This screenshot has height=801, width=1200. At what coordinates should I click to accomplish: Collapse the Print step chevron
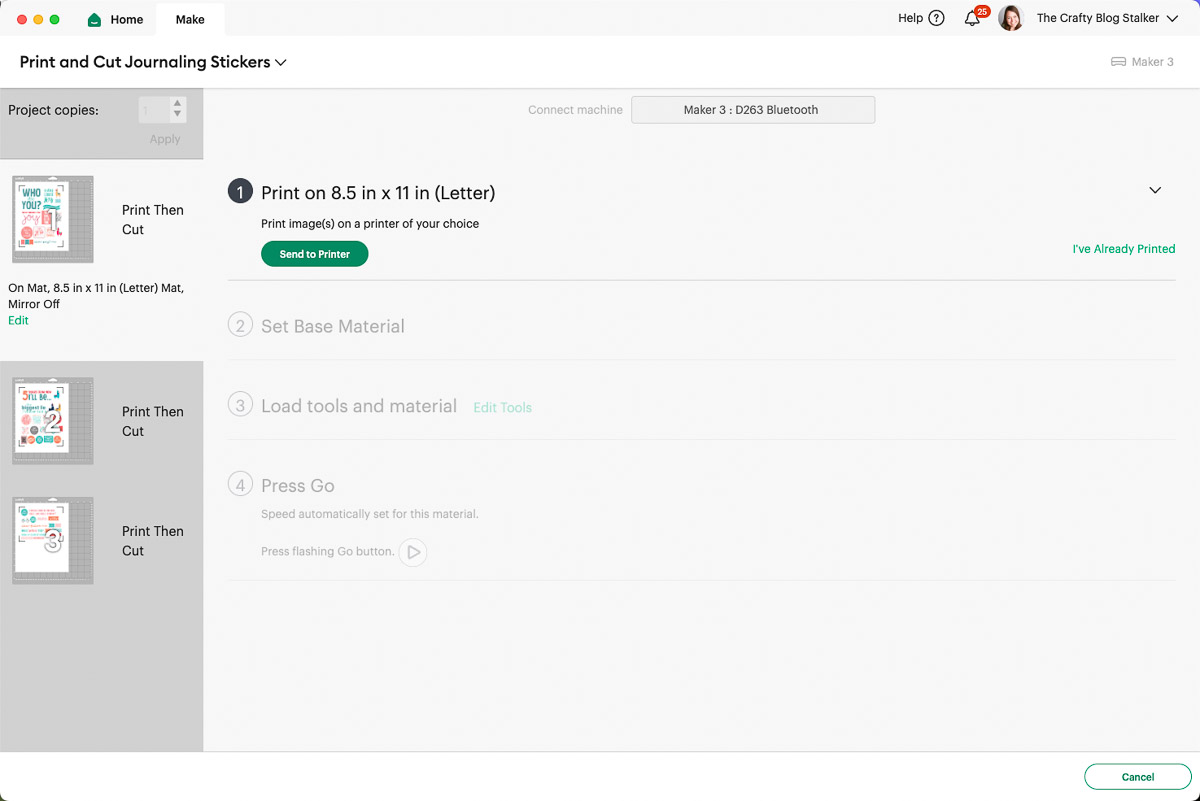click(x=1155, y=190)
